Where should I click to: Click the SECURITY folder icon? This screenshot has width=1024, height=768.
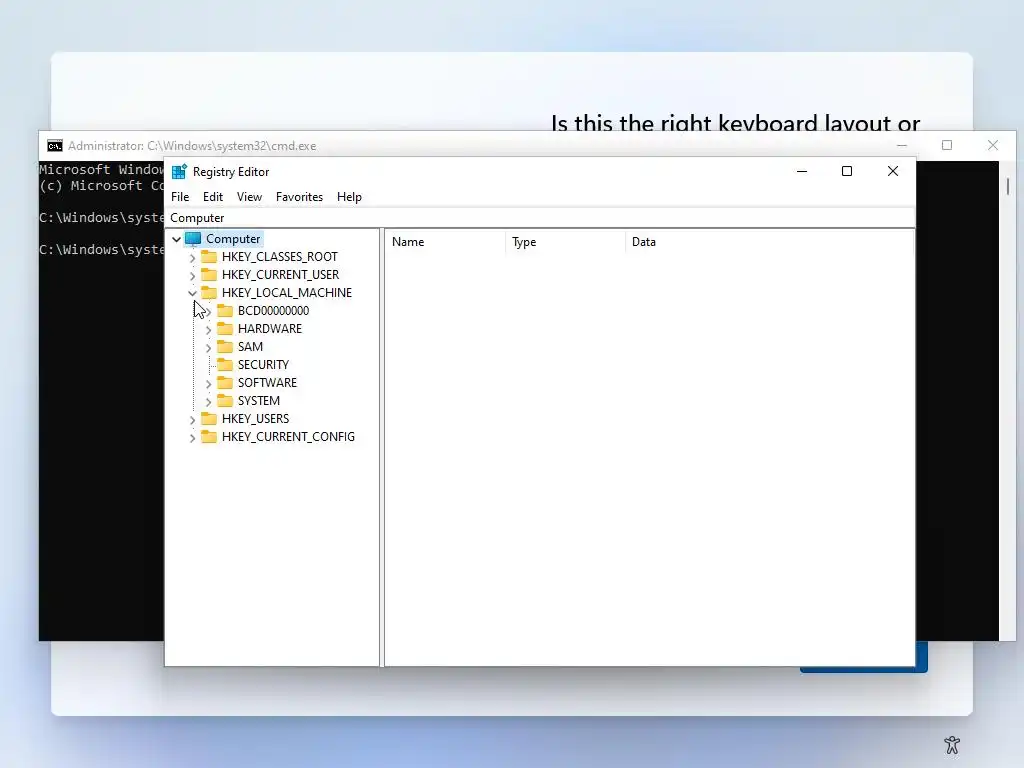(x=225, y=364)
